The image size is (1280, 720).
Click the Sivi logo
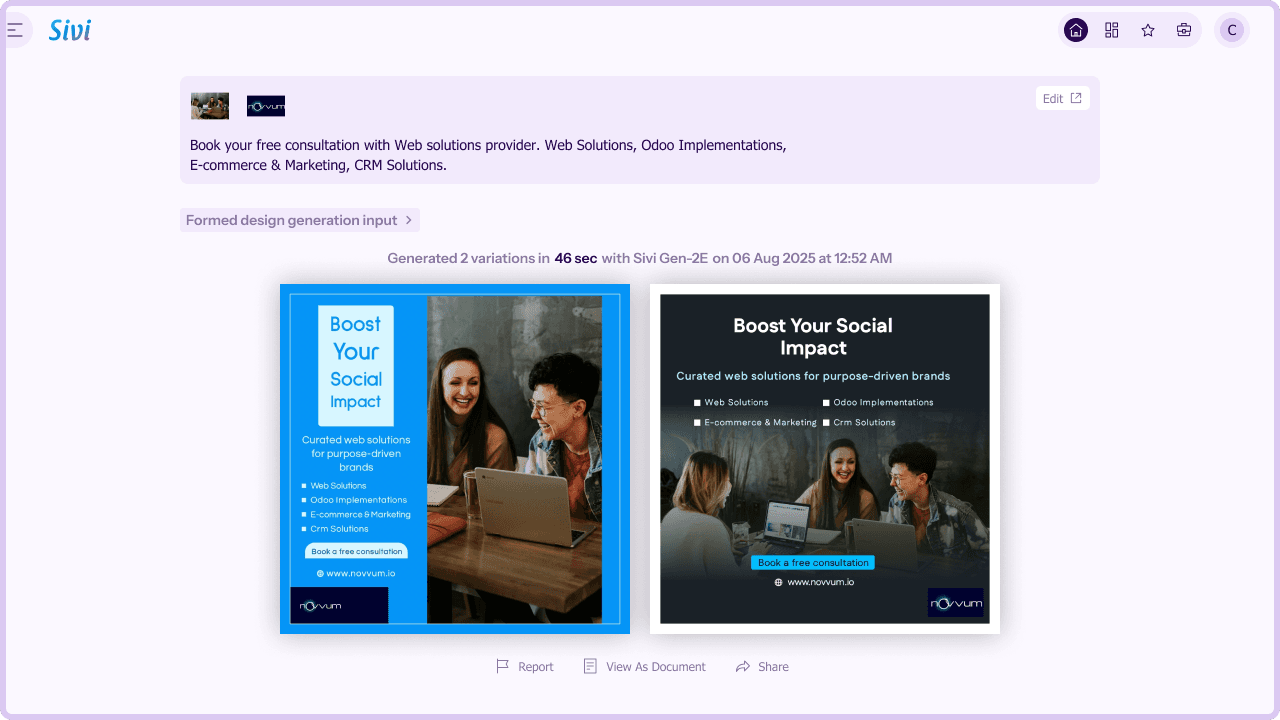(x=70, y=30)
